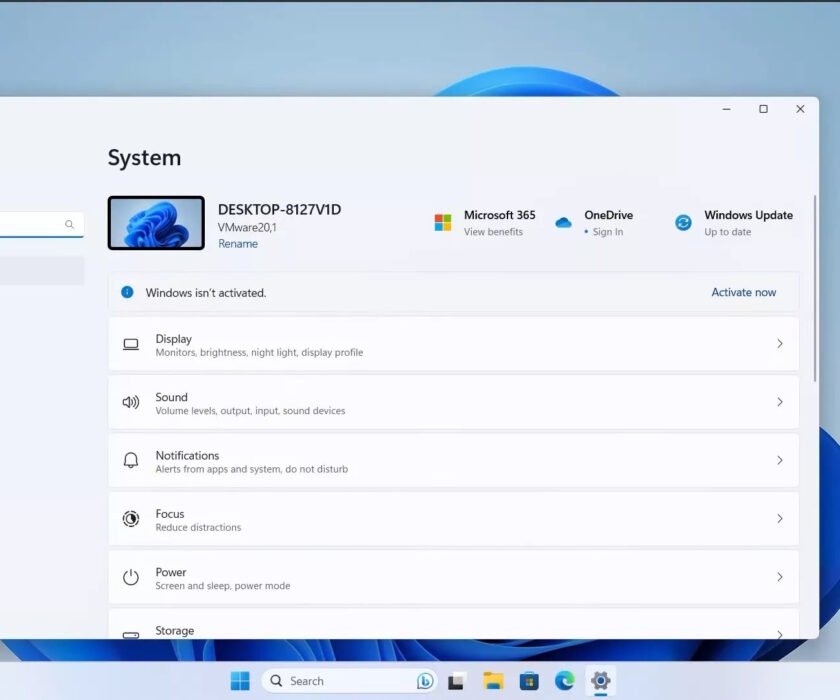This screenshot has height=700, width=840.
Task: Click the DESKTOP-8127V1D computer name
Action: 279,209
